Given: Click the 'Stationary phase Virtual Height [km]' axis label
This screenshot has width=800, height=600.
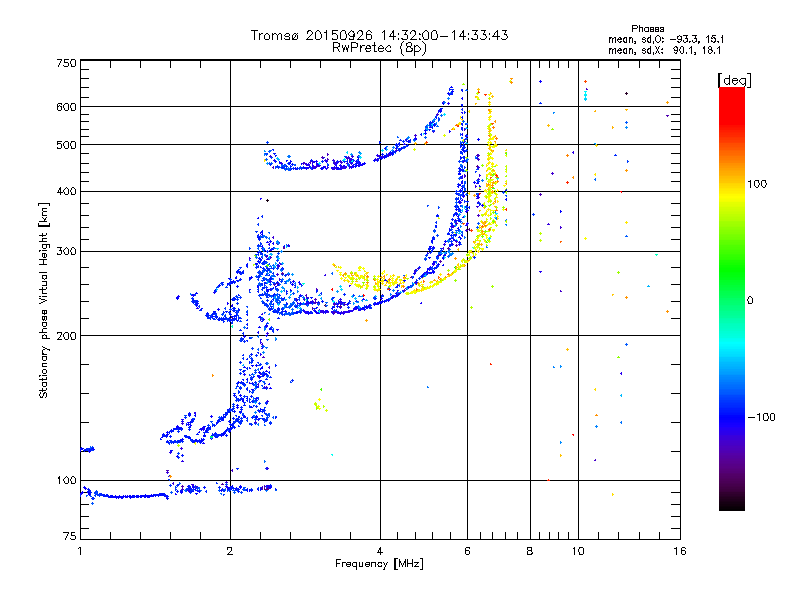Looking at the screenshot, I should [43, 301].
